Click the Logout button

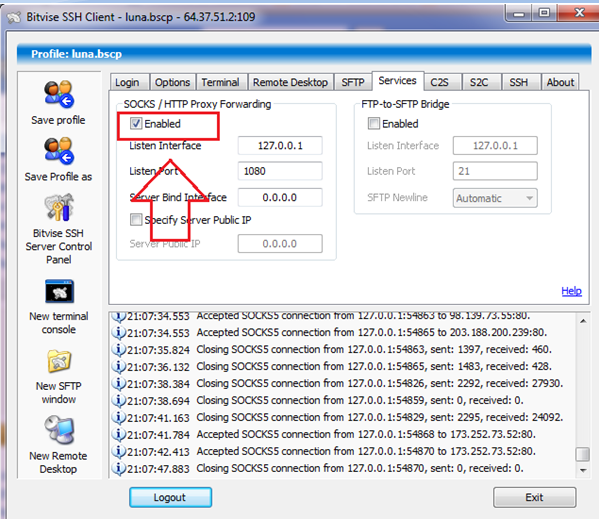coord(170,497)
